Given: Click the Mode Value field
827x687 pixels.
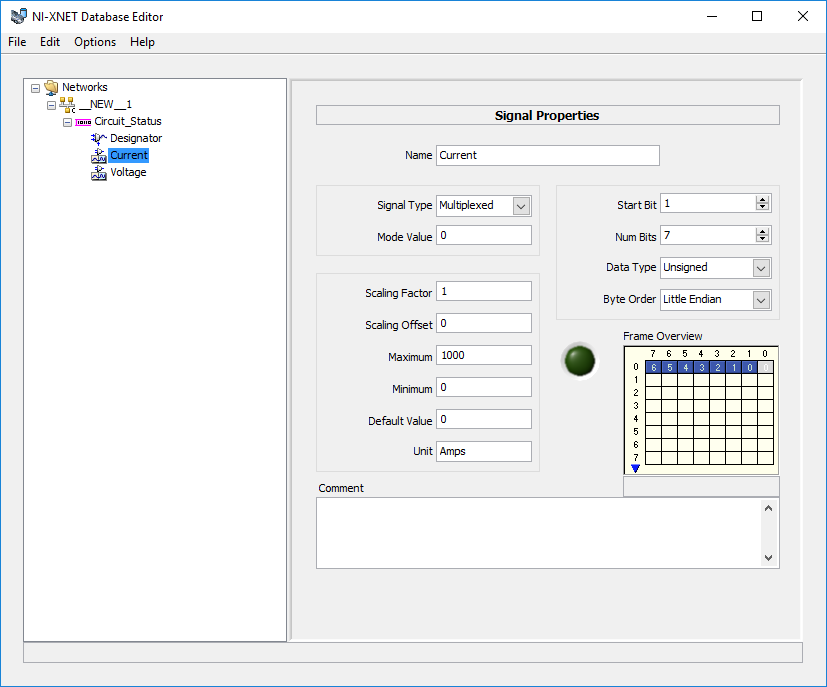Looking at the screenshot, I should tap(484, 236).
